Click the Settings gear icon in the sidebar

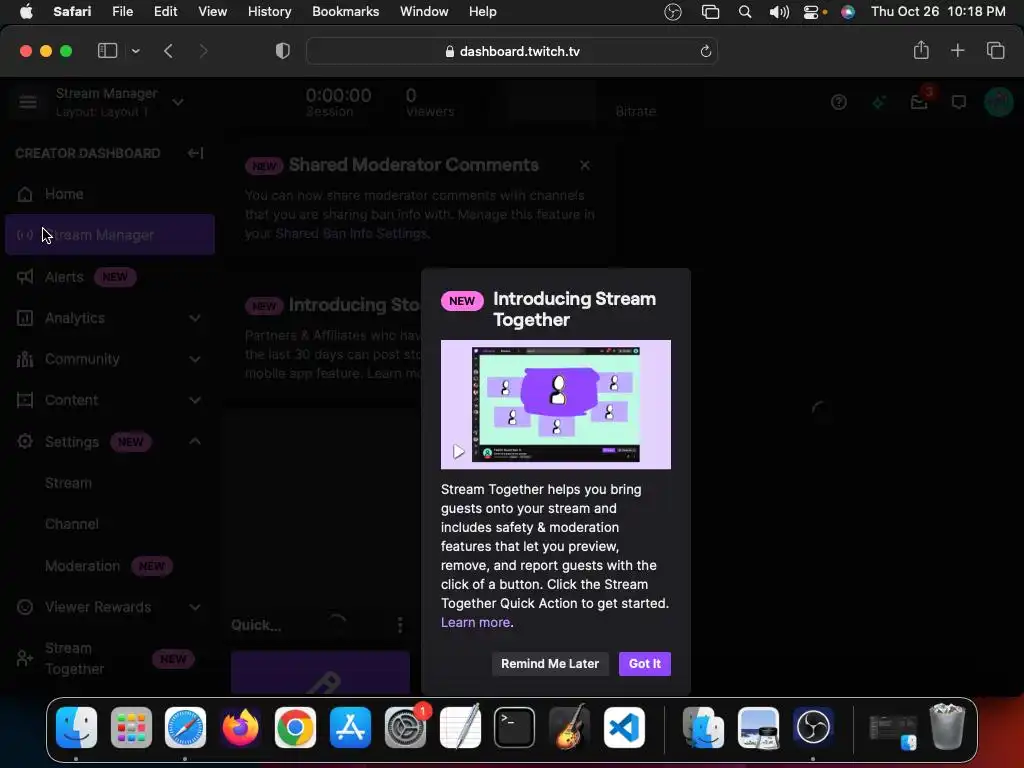click(x=25, y=441)
